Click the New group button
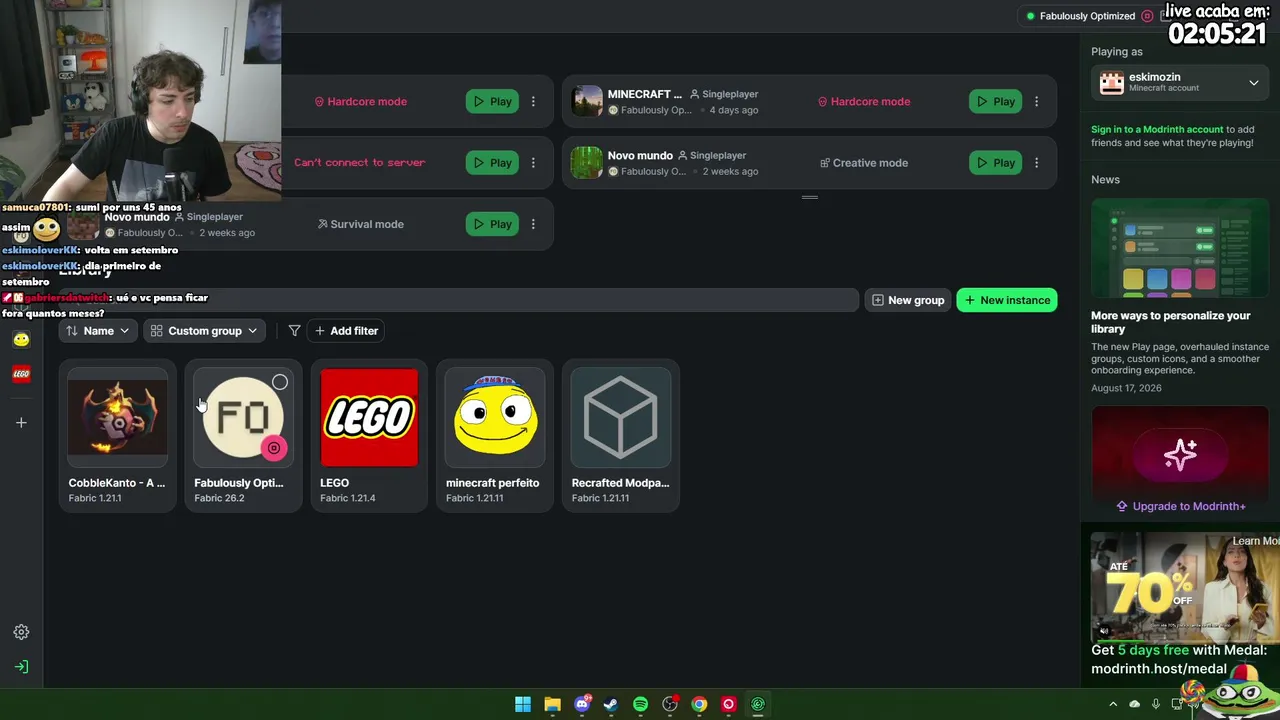Screen dimensions: 1280x720 (908, 300)
